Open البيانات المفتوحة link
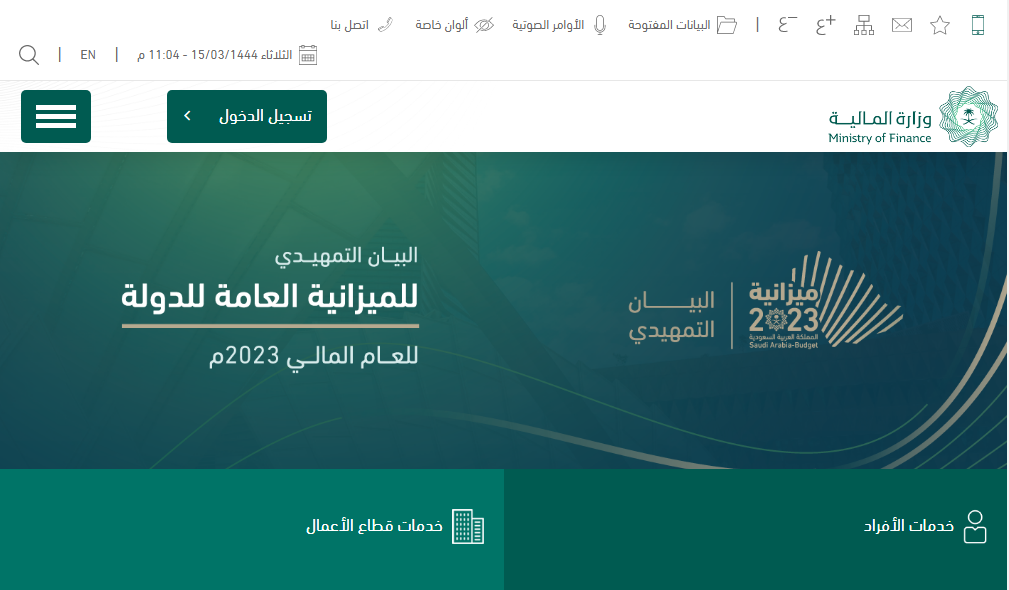Viewport: 1009px width, 590px height. point(669,25)
